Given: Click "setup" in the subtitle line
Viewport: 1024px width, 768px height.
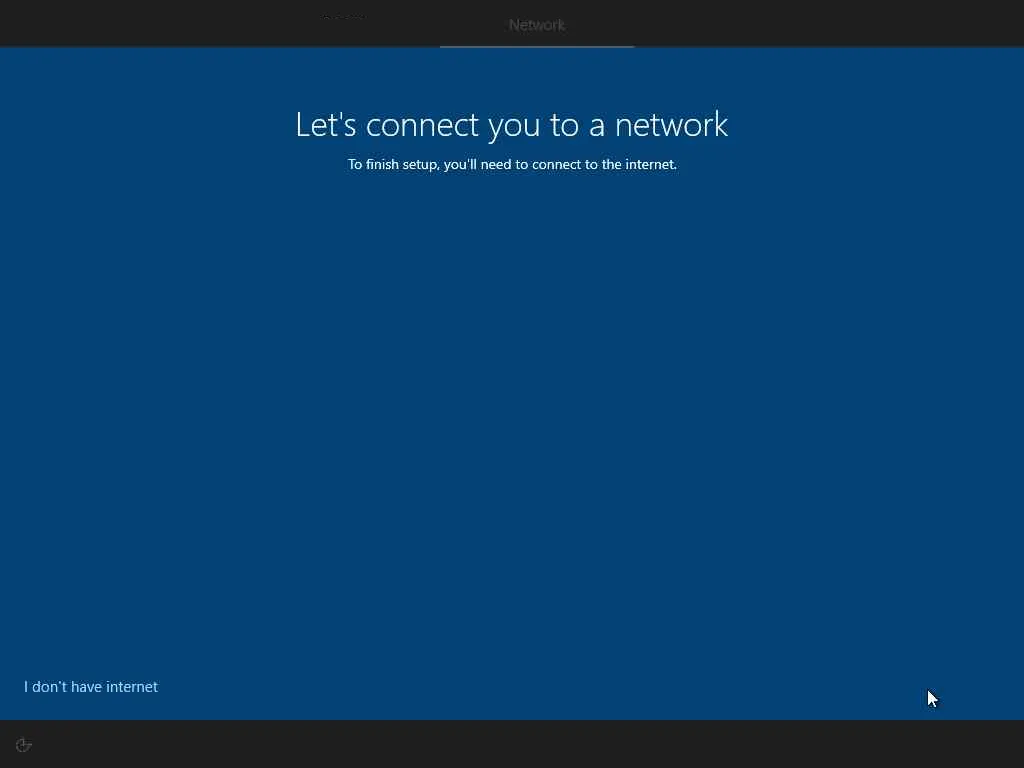Looking at the screenshot, I should pos(419,165).
